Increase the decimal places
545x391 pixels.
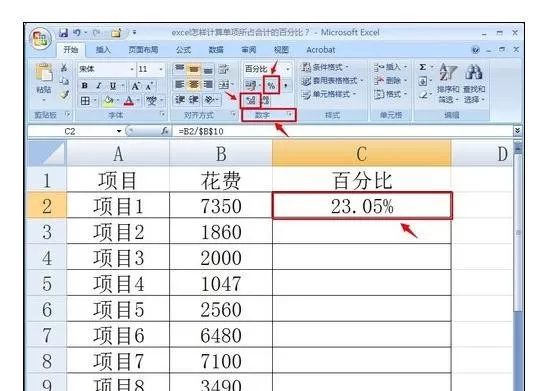click(x=250, y=101)
